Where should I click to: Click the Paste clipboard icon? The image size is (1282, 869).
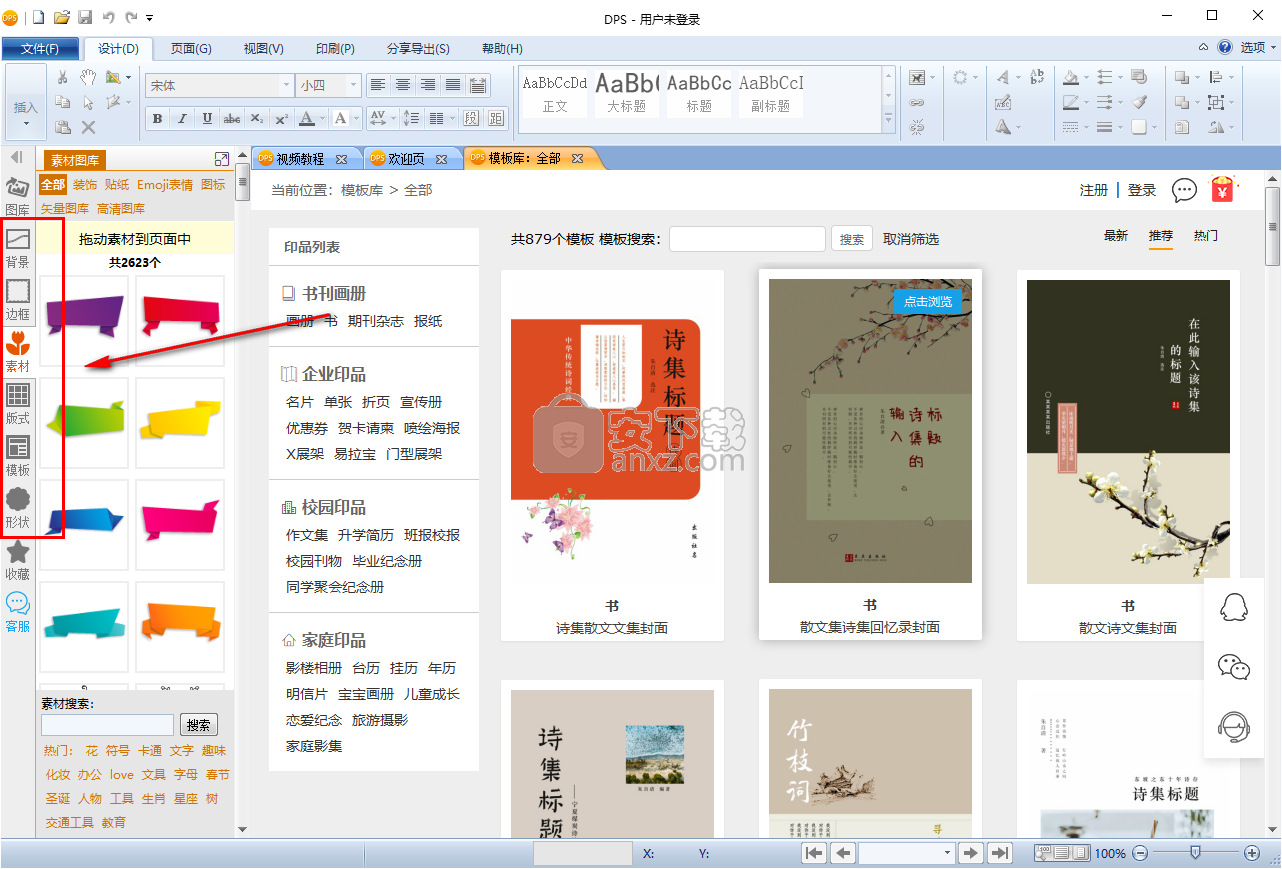click(x=62, y=127)
